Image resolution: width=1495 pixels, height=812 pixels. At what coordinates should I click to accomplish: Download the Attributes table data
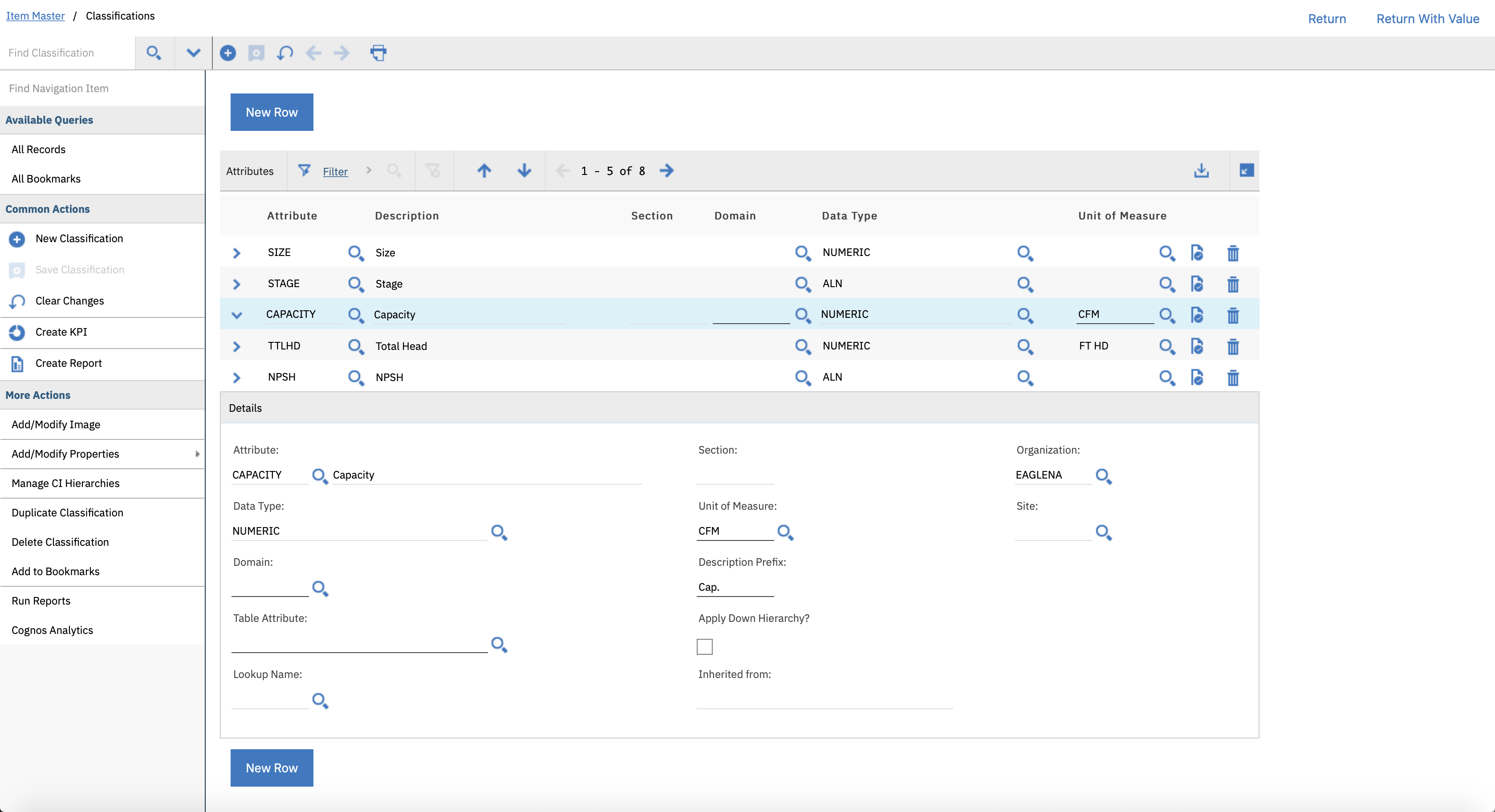pyautogui.click(x=1201, y=171)
